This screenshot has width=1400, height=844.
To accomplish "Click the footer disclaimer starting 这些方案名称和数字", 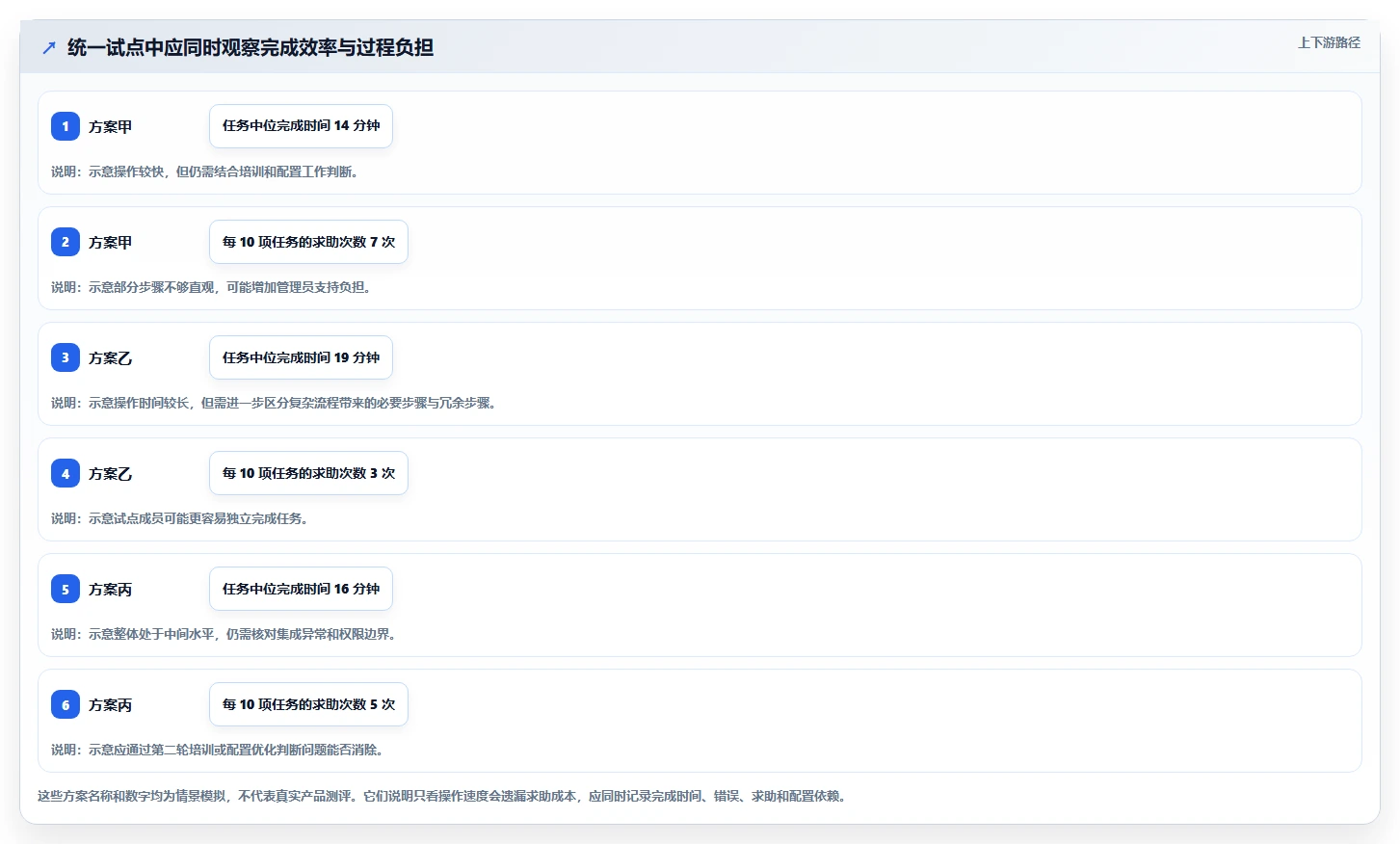I will [444, 796].
